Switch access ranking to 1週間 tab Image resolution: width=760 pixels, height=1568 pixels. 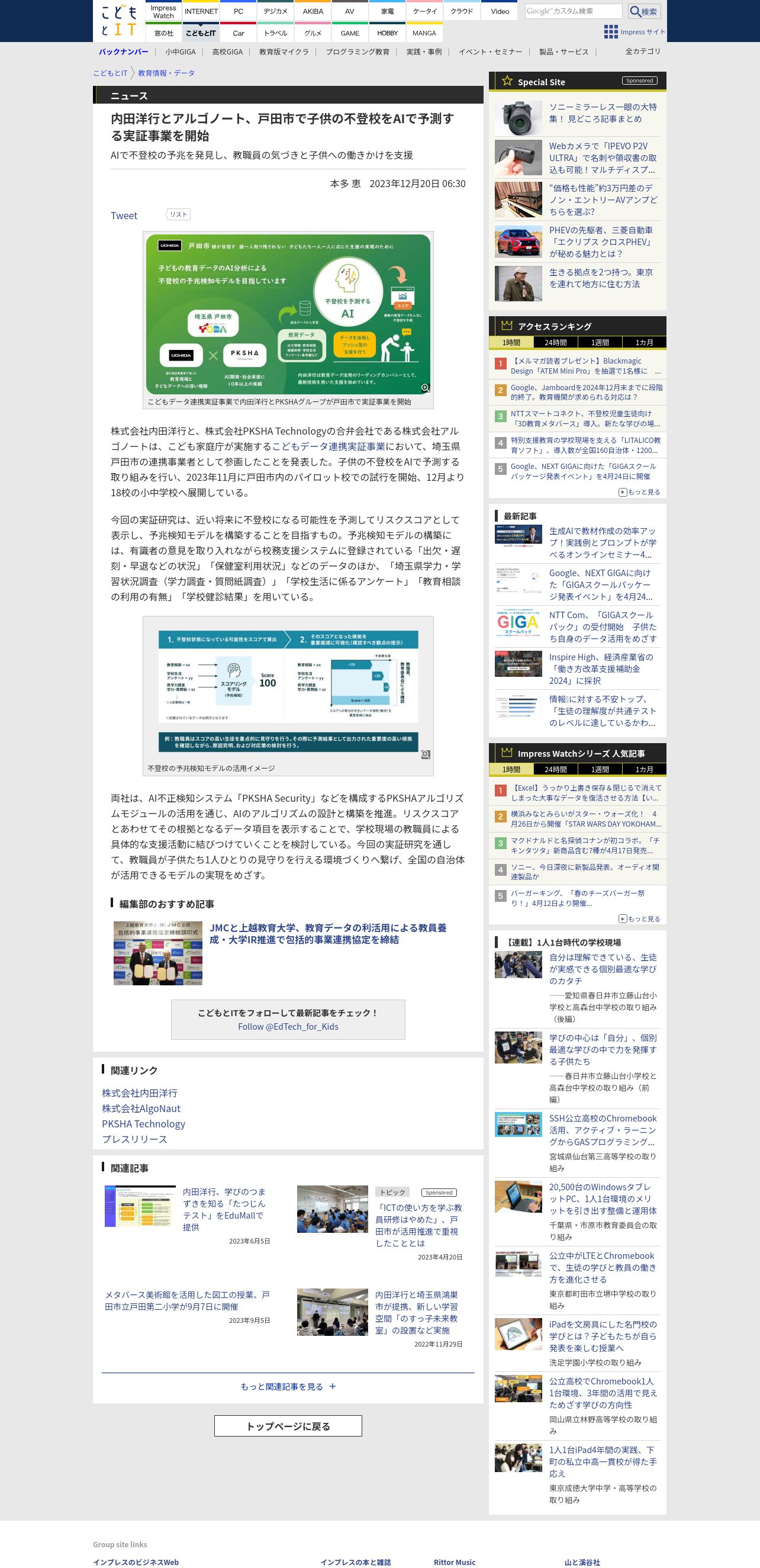pyautogui.click(x=600, y=342)
